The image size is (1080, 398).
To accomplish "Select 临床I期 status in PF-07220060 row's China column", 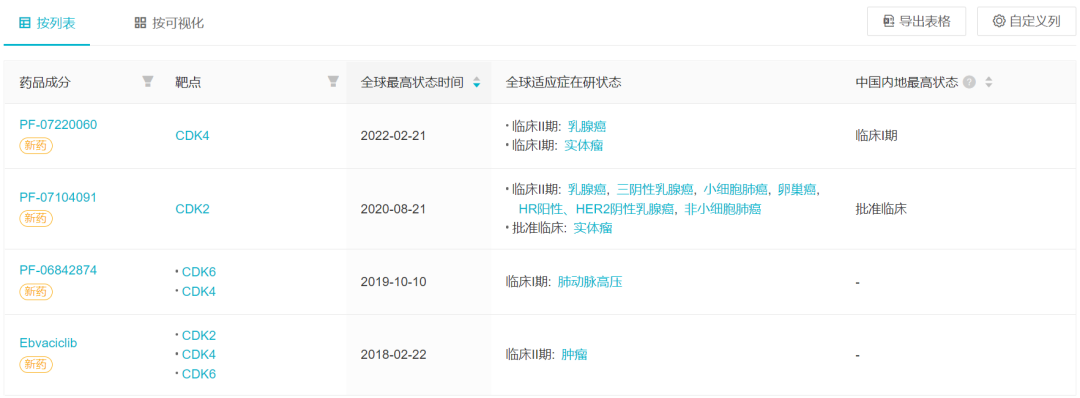I will point(876,136).
